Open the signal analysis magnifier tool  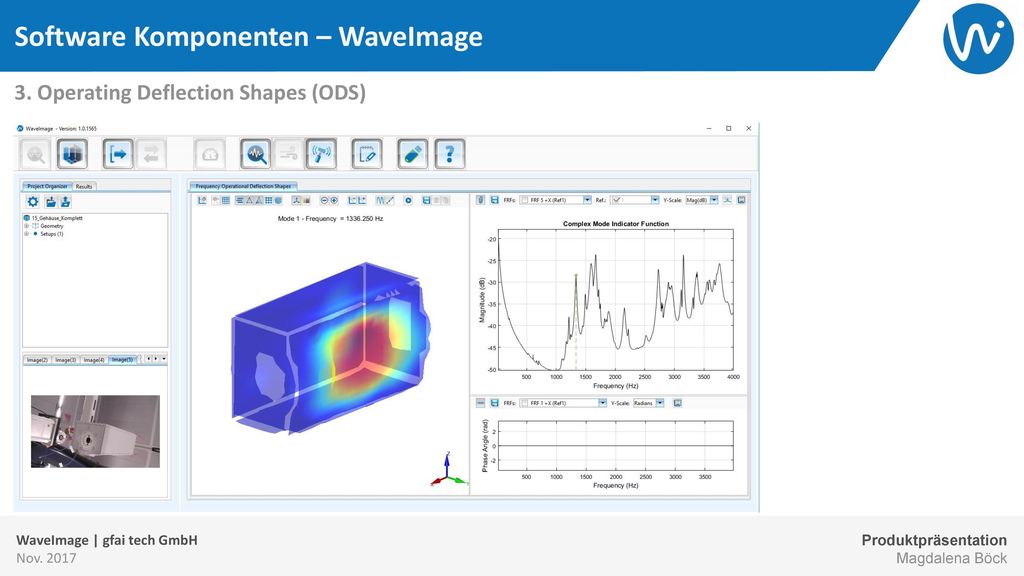(255, 154)
